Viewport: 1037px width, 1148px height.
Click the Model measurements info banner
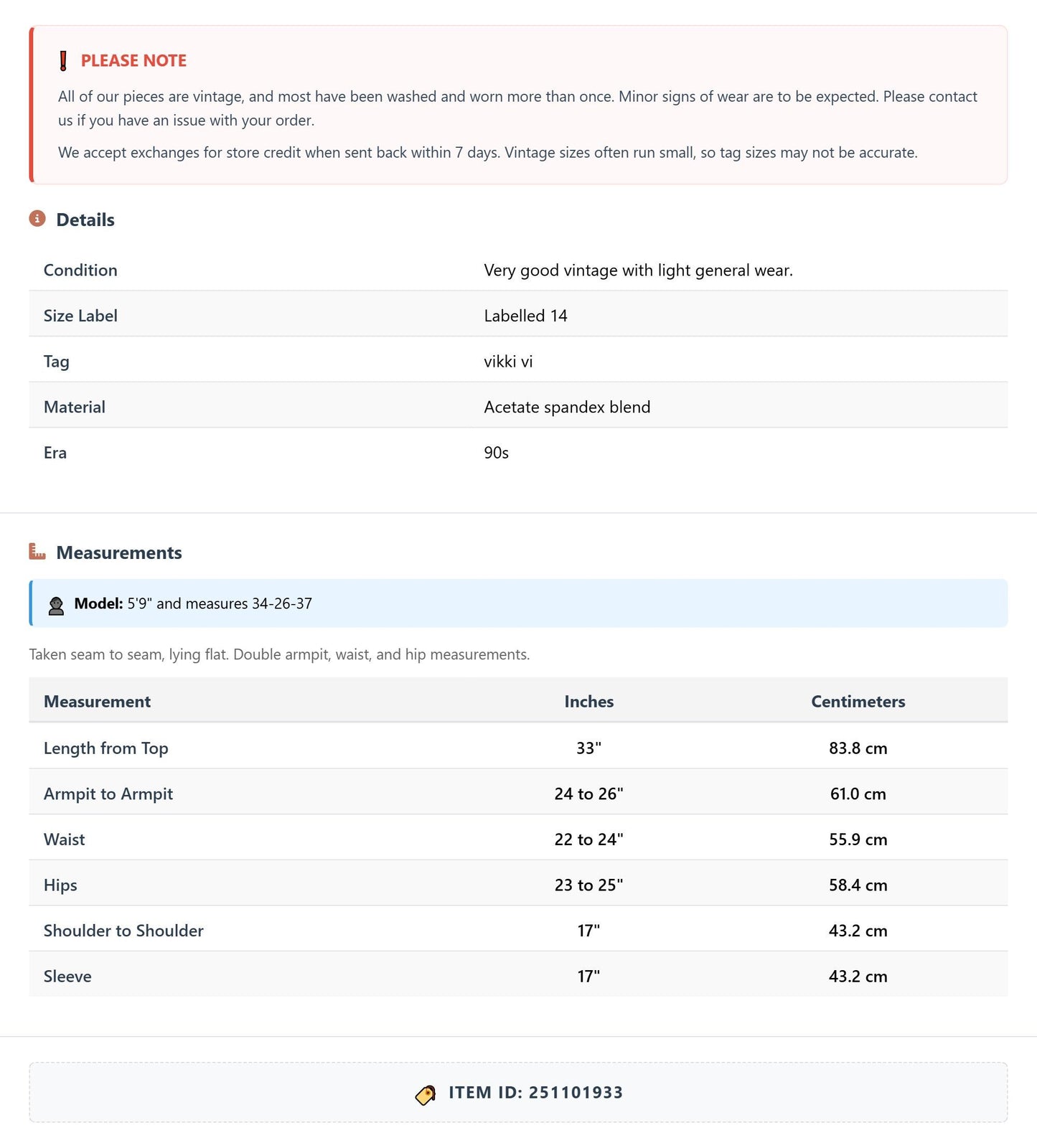(518, 603)
